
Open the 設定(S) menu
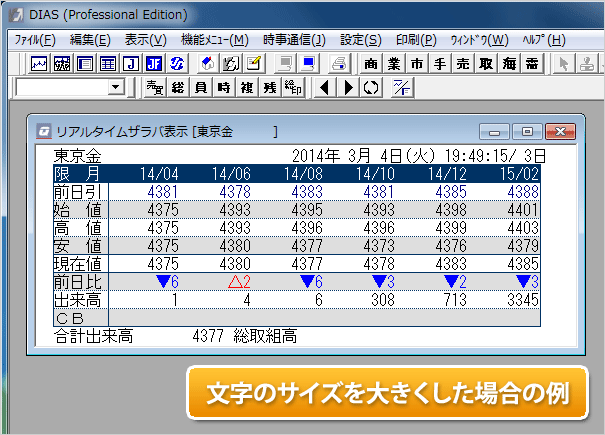(360, 40)
